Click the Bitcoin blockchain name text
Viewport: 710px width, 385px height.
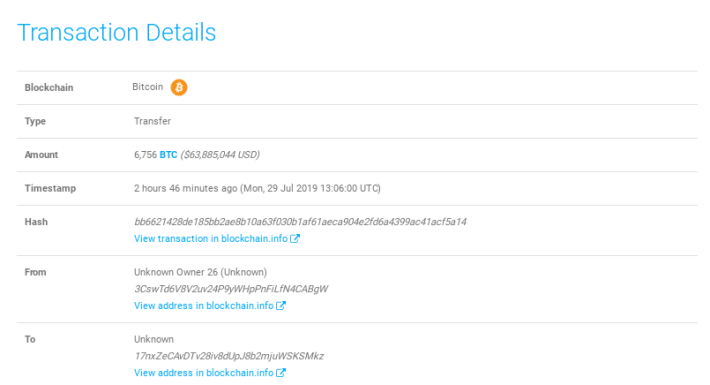(x=148, y=87)
